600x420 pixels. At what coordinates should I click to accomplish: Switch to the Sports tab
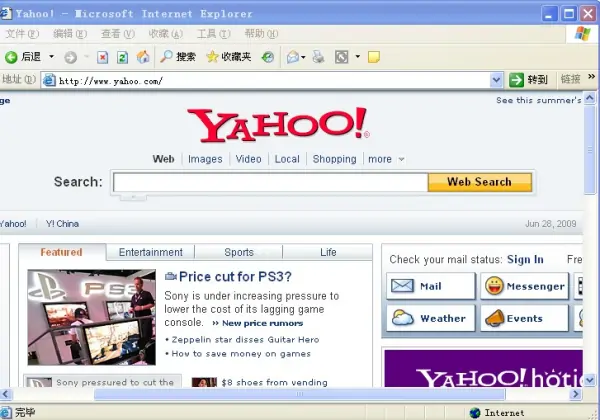(x=239, y=252)
